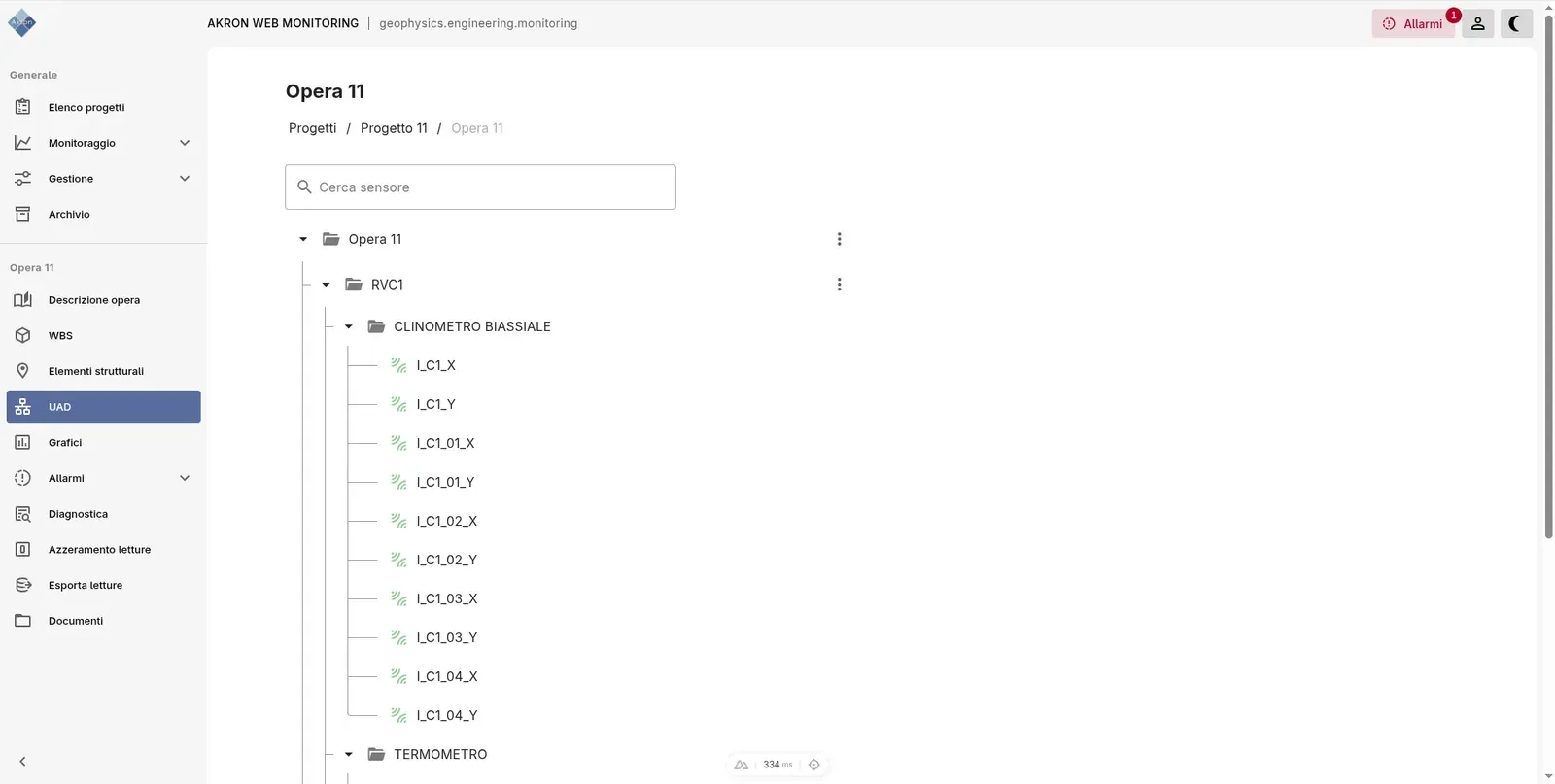Viewport: 1555px width, 784px height.
Task: Click the Diagnostica search icon
Action: pos(22,514)
